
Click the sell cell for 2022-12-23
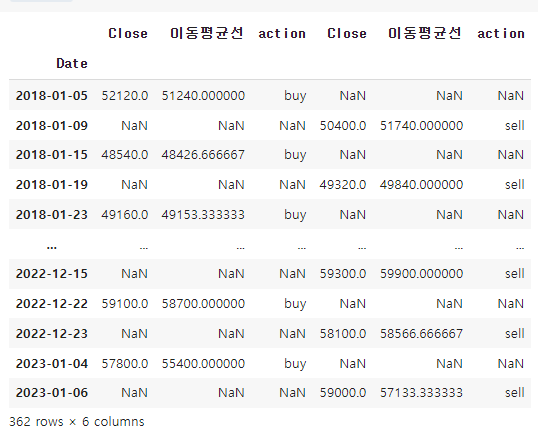[515, 334]
